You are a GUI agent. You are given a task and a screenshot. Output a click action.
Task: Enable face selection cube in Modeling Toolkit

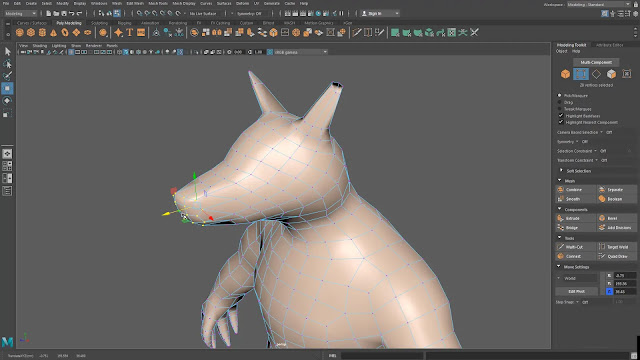click(611, 74)
